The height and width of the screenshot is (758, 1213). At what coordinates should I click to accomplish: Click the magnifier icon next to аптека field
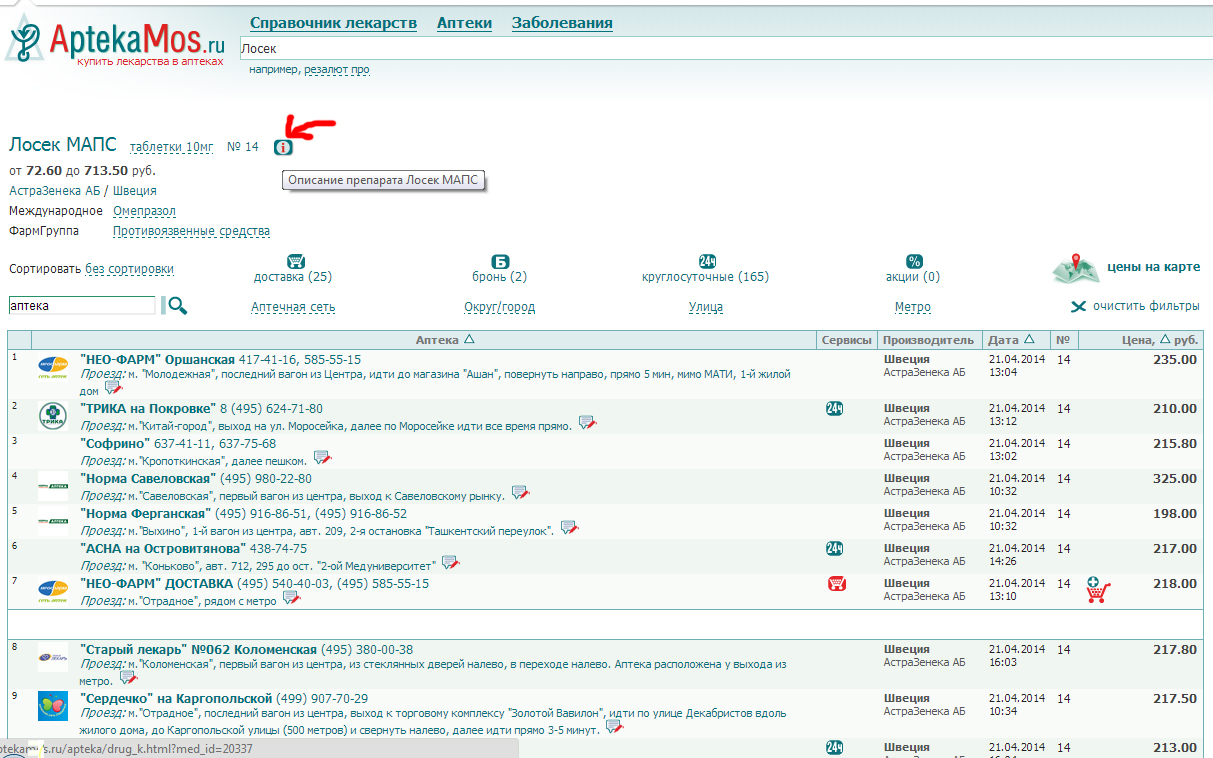point(177,306)
